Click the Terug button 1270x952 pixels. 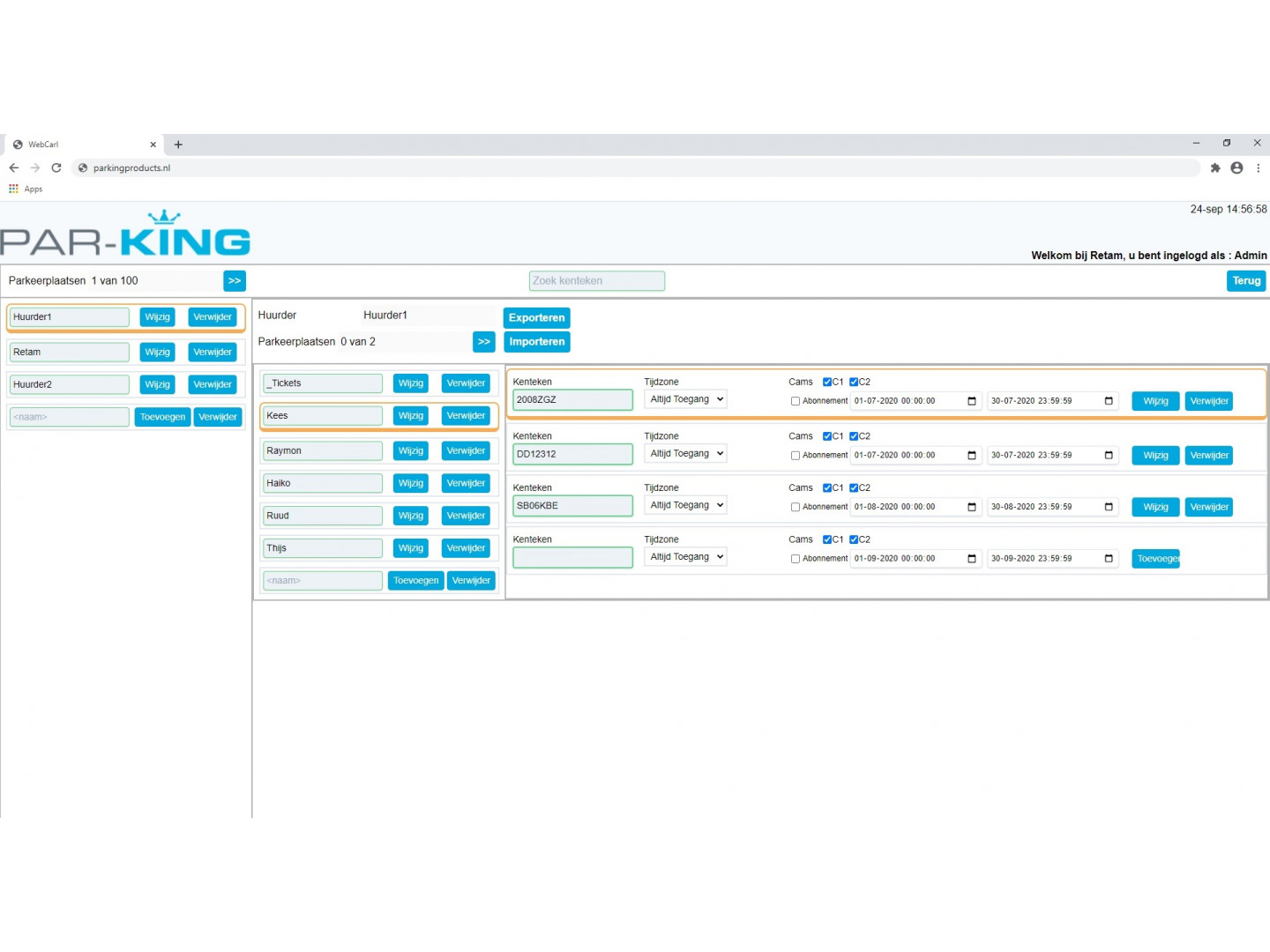(1245, 281)
